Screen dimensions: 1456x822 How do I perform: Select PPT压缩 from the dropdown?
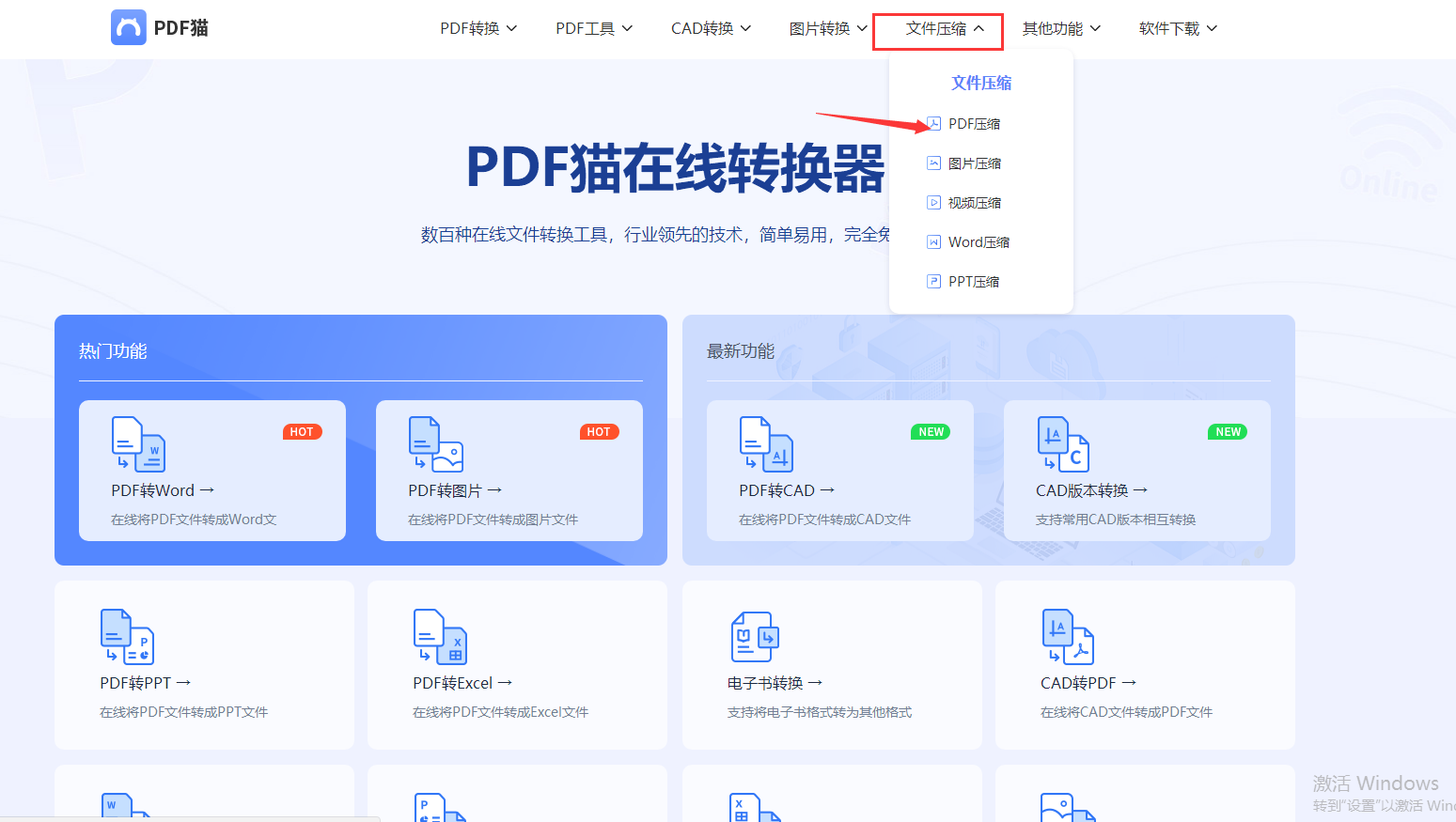(x=974, y=281)
